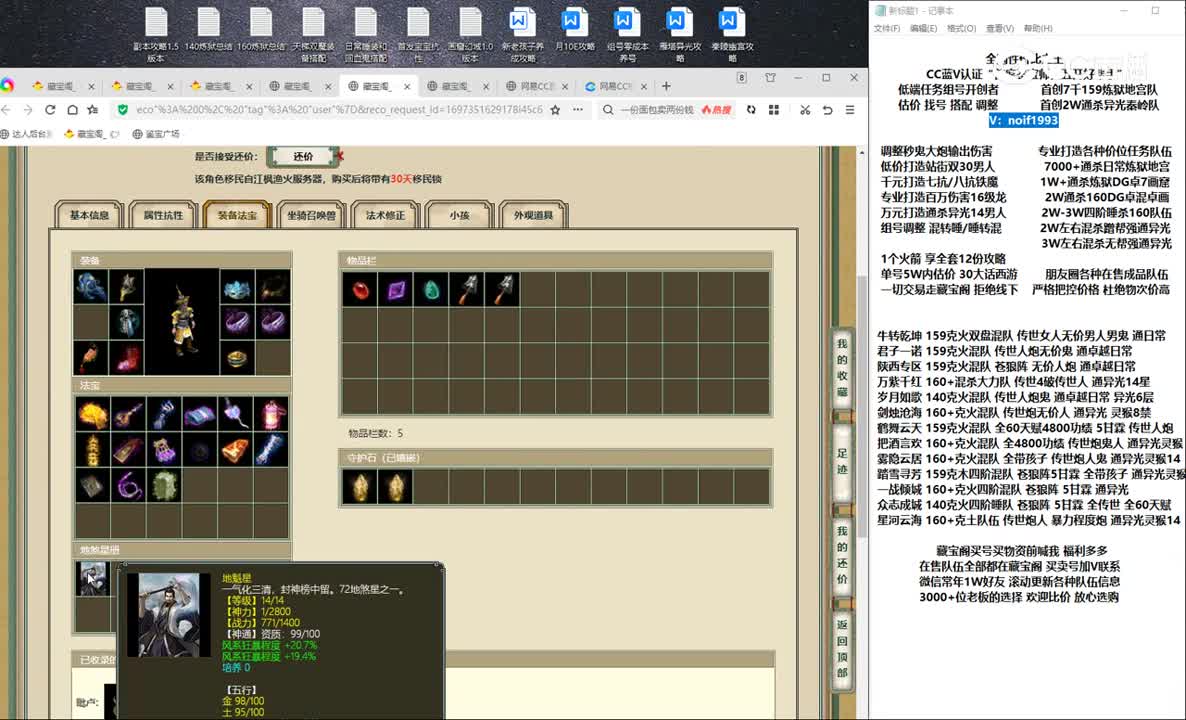1186x720 pixels.
Task: Open desktop file 副本攻略1.5版本
Action: pos(156,34)
